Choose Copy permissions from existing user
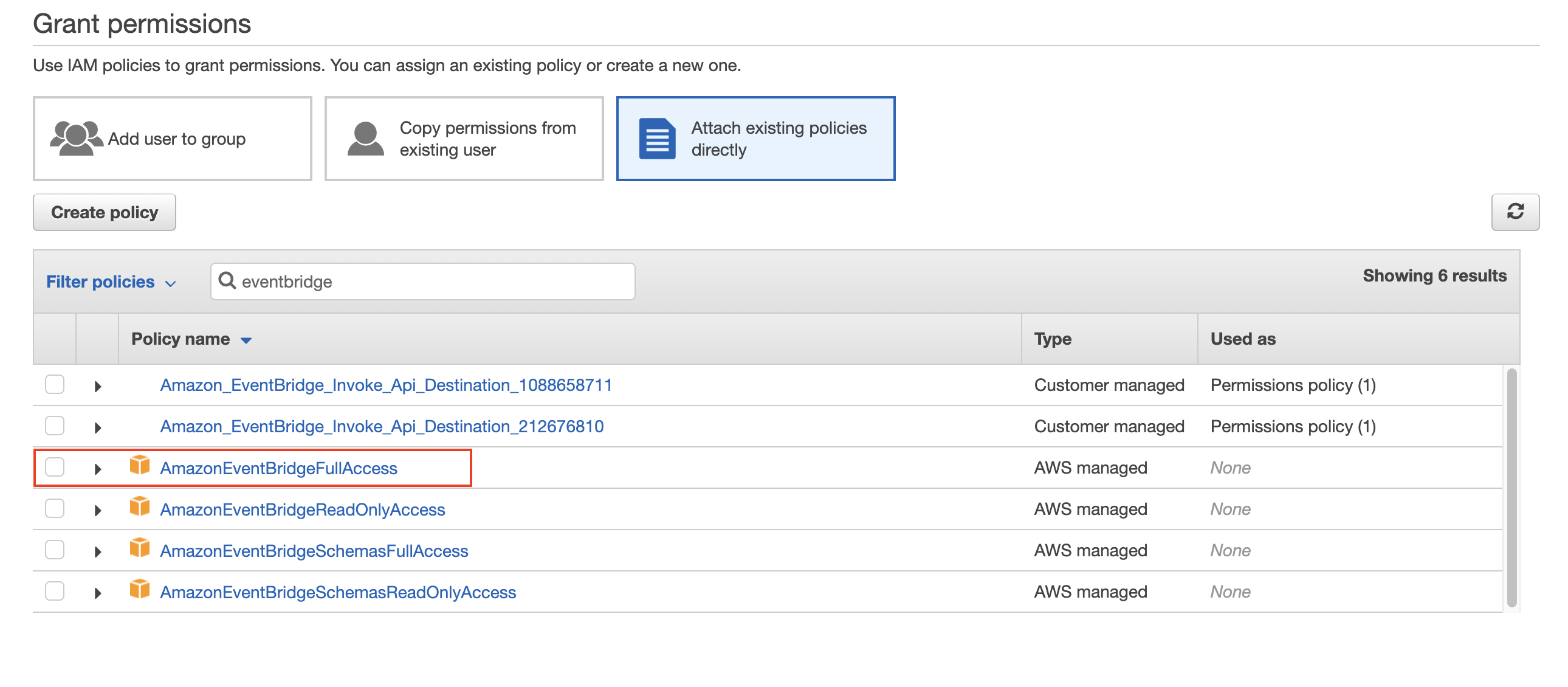This screenshot has height=687, width=1568. [464, 138]
